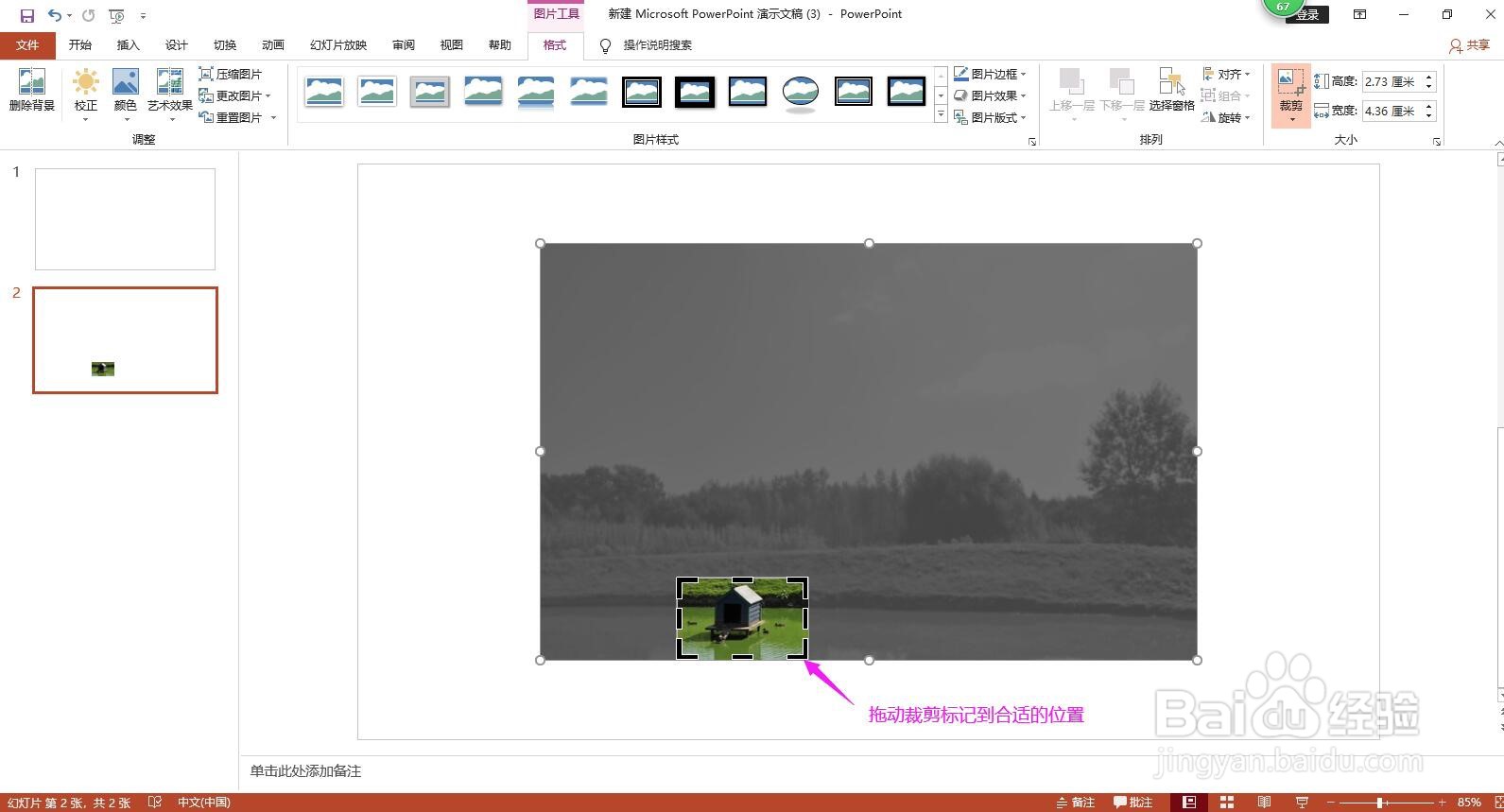Apply the thick black frame picture style
The width and height of the screenshot is (1504, 812).
pos(695,92)
